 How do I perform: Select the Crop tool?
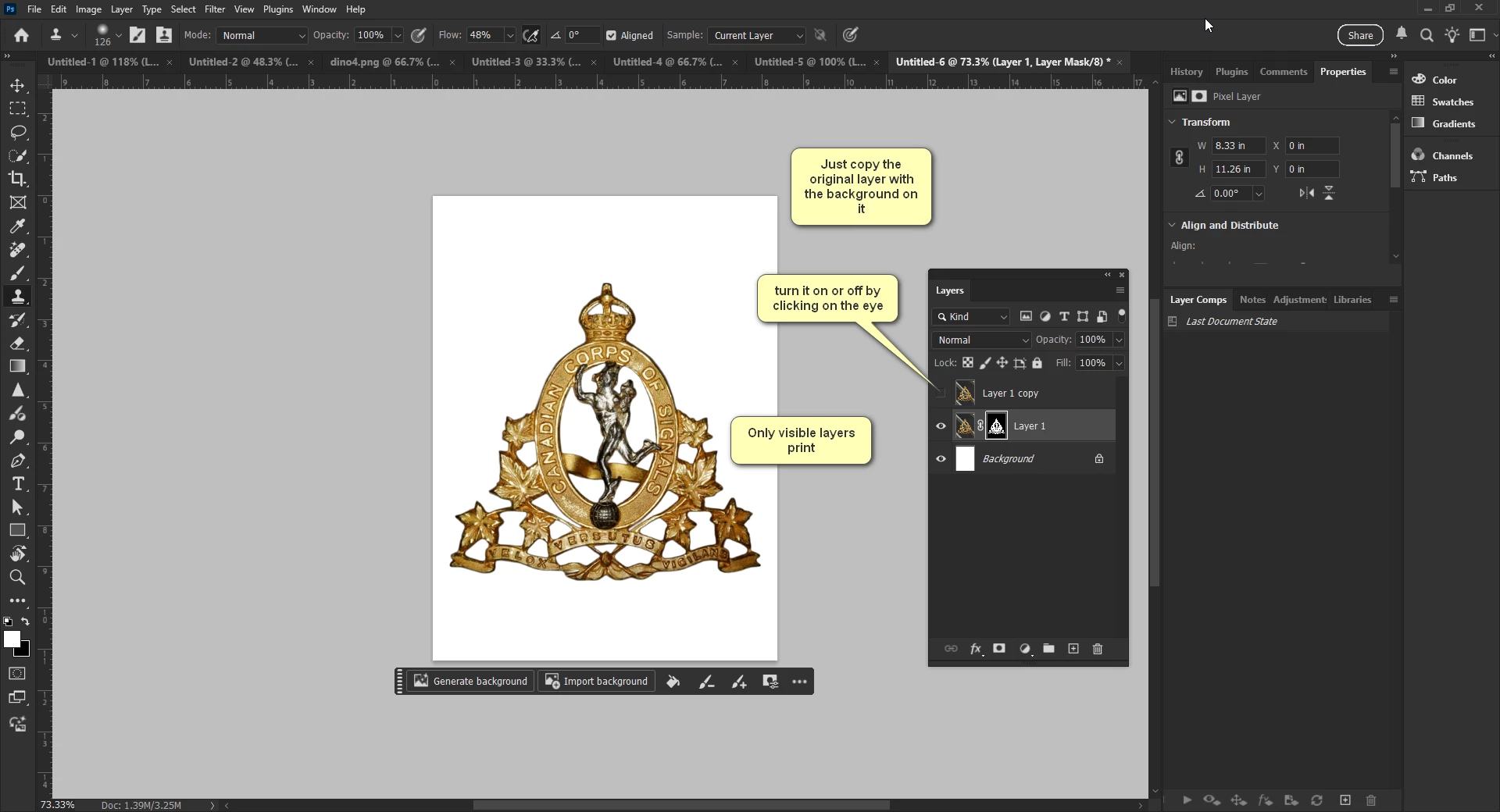point(17,179)
